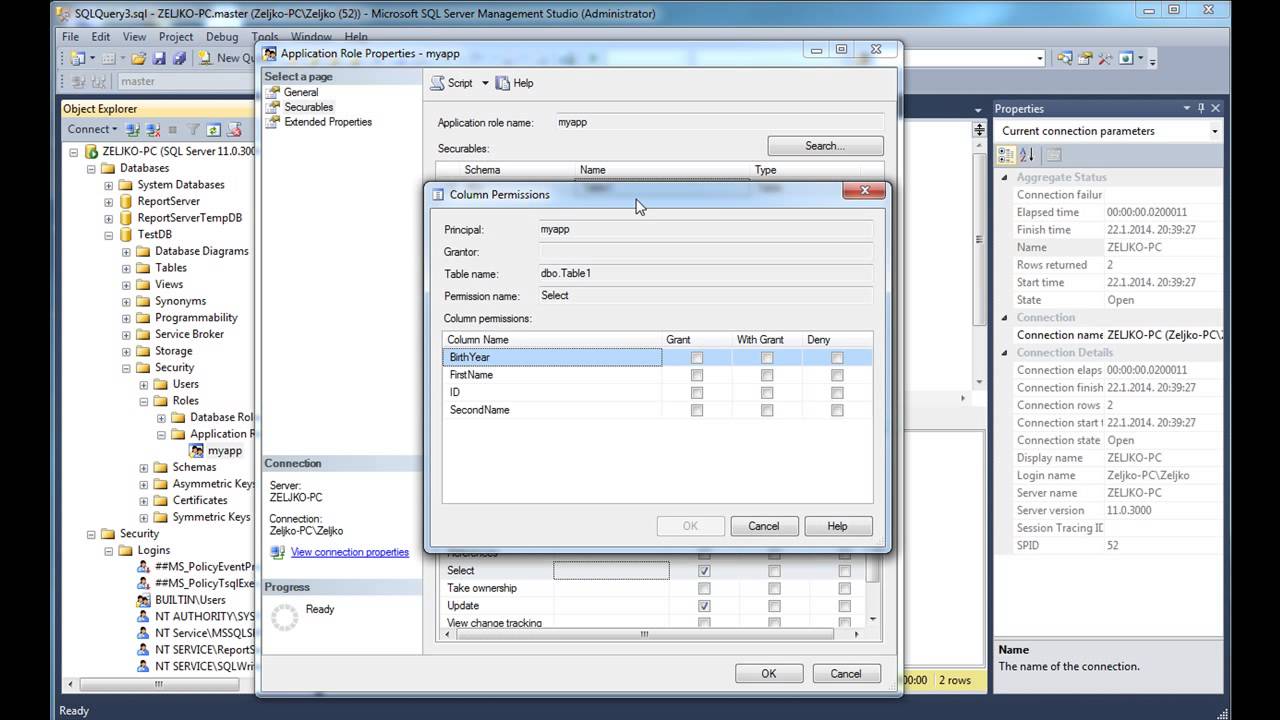Click the myapp application role icon
1280x720 pixels.
point(198,451)
